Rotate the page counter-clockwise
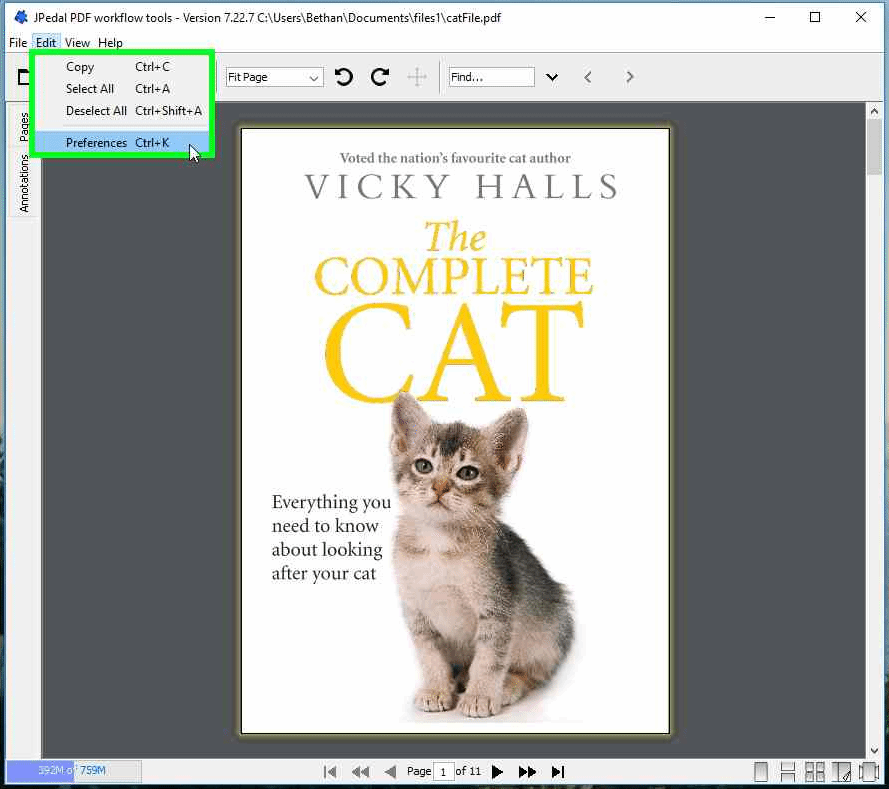 344,77
